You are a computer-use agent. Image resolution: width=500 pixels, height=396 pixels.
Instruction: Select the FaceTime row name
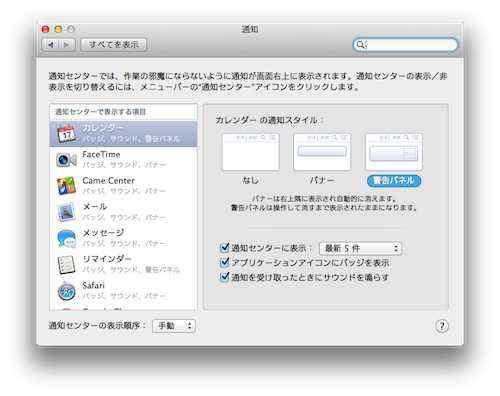101,155
